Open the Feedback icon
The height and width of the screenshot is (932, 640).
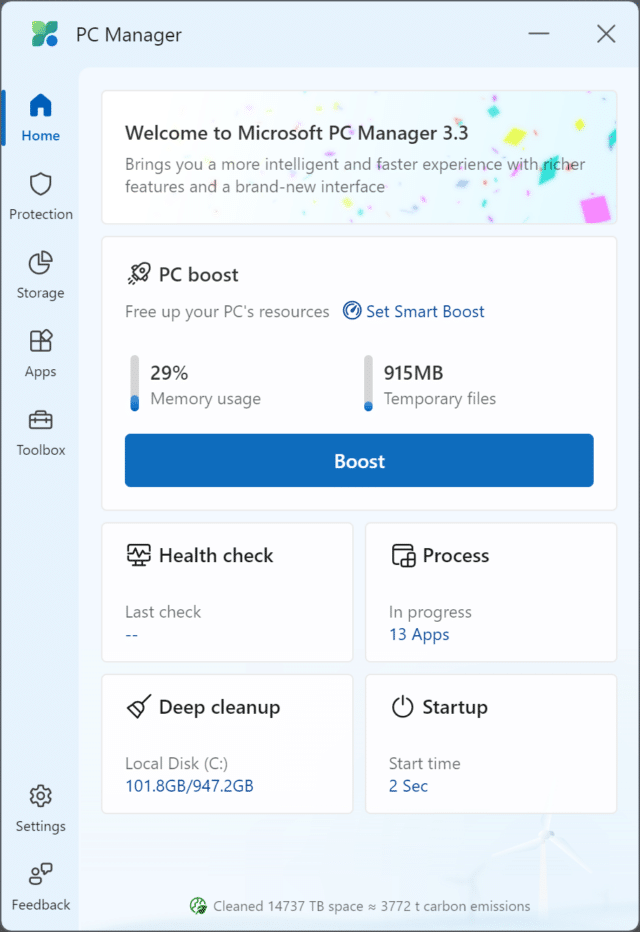[x=40, y=874]
